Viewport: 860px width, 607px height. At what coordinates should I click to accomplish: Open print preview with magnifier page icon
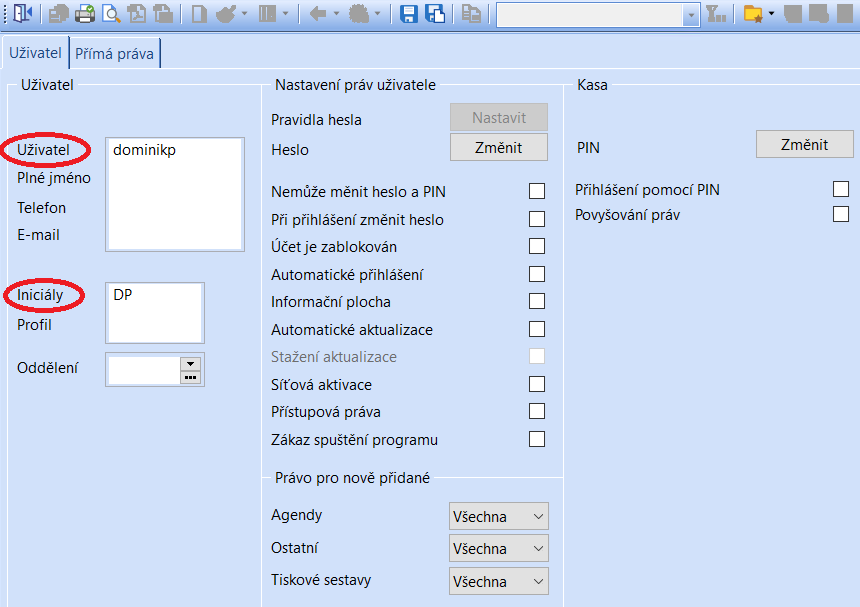[x=111, y=14]
